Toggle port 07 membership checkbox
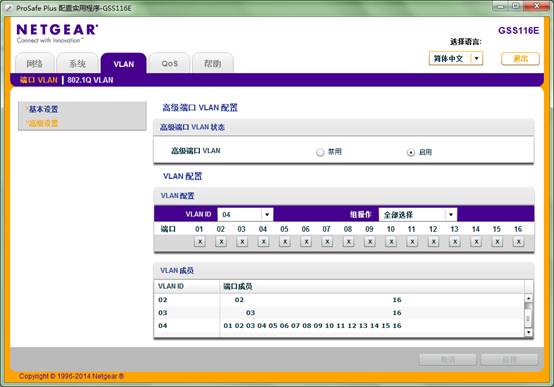554x387 pixels. tap(327, 242)
